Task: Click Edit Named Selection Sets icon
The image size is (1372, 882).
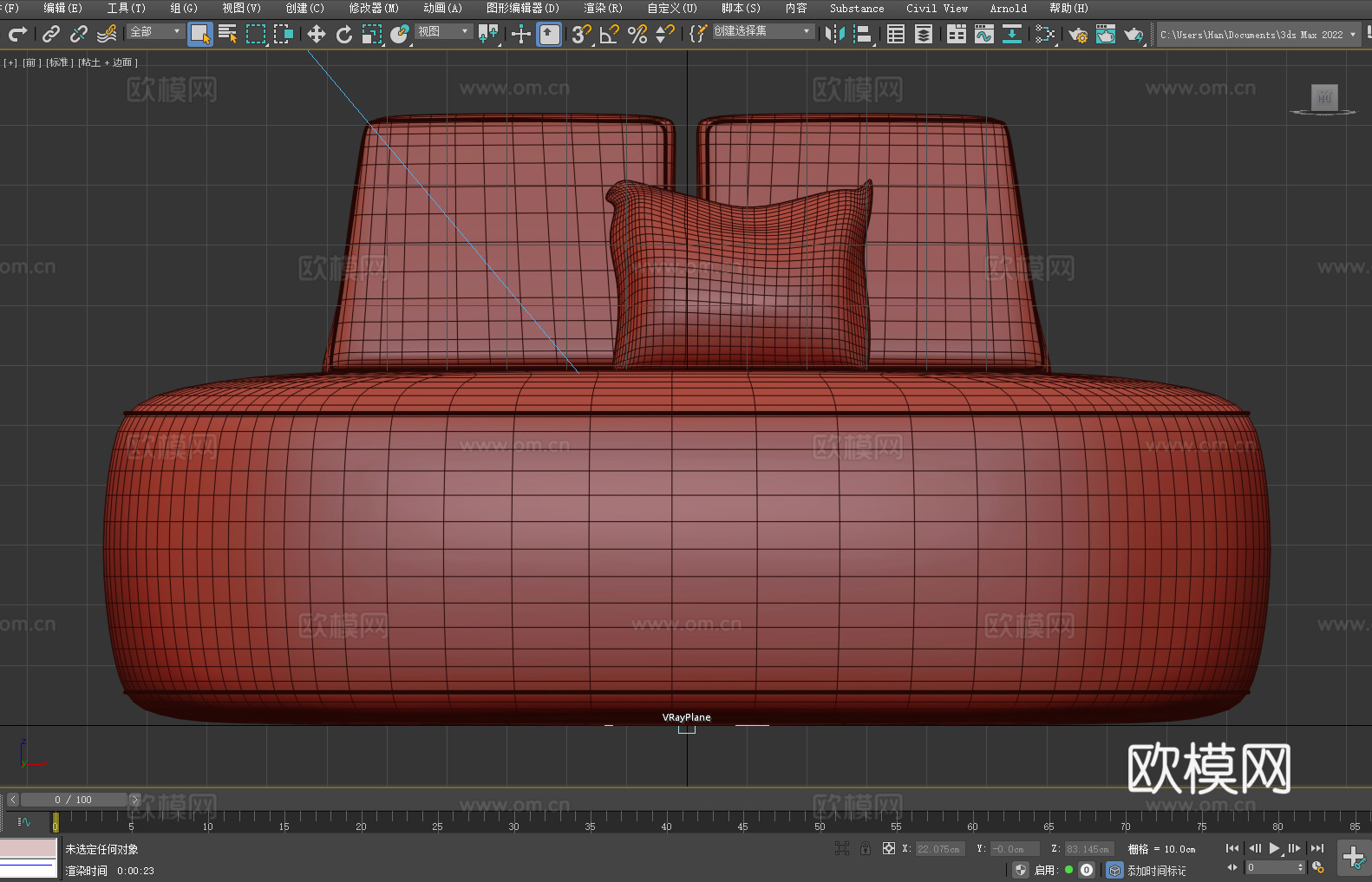Action: [698, 34]
